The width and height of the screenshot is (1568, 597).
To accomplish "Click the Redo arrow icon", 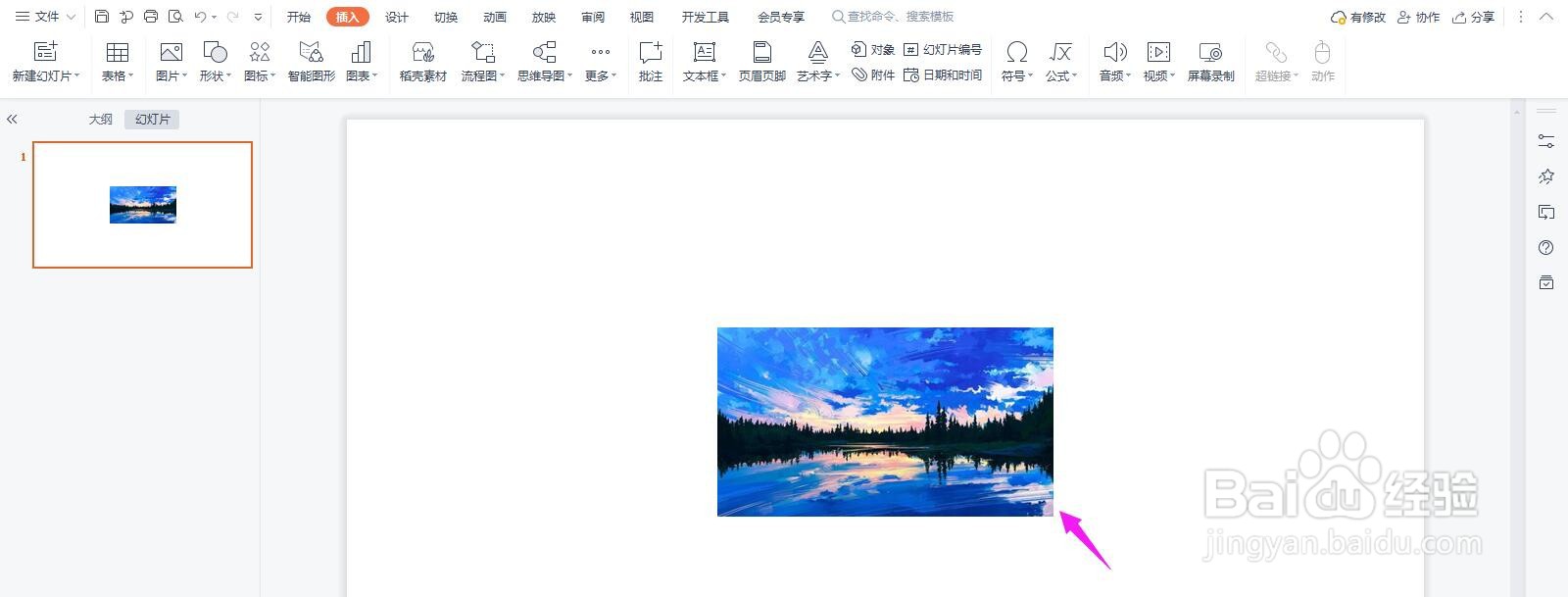I will 232,17.
